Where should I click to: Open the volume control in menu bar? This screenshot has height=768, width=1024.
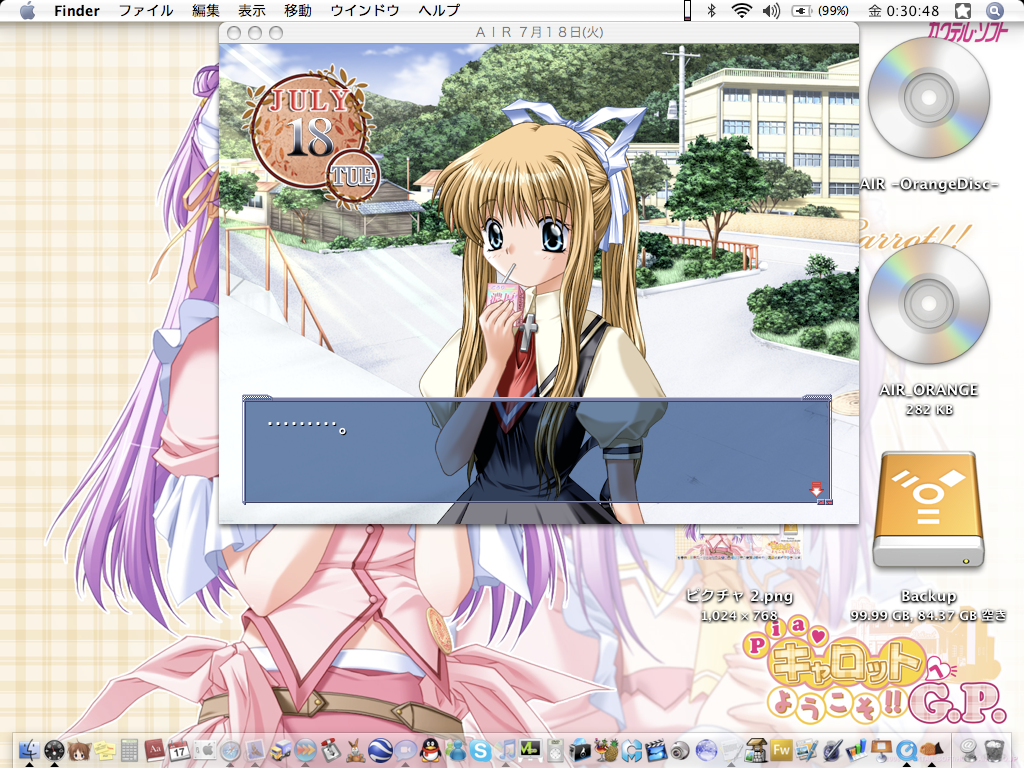771,10
